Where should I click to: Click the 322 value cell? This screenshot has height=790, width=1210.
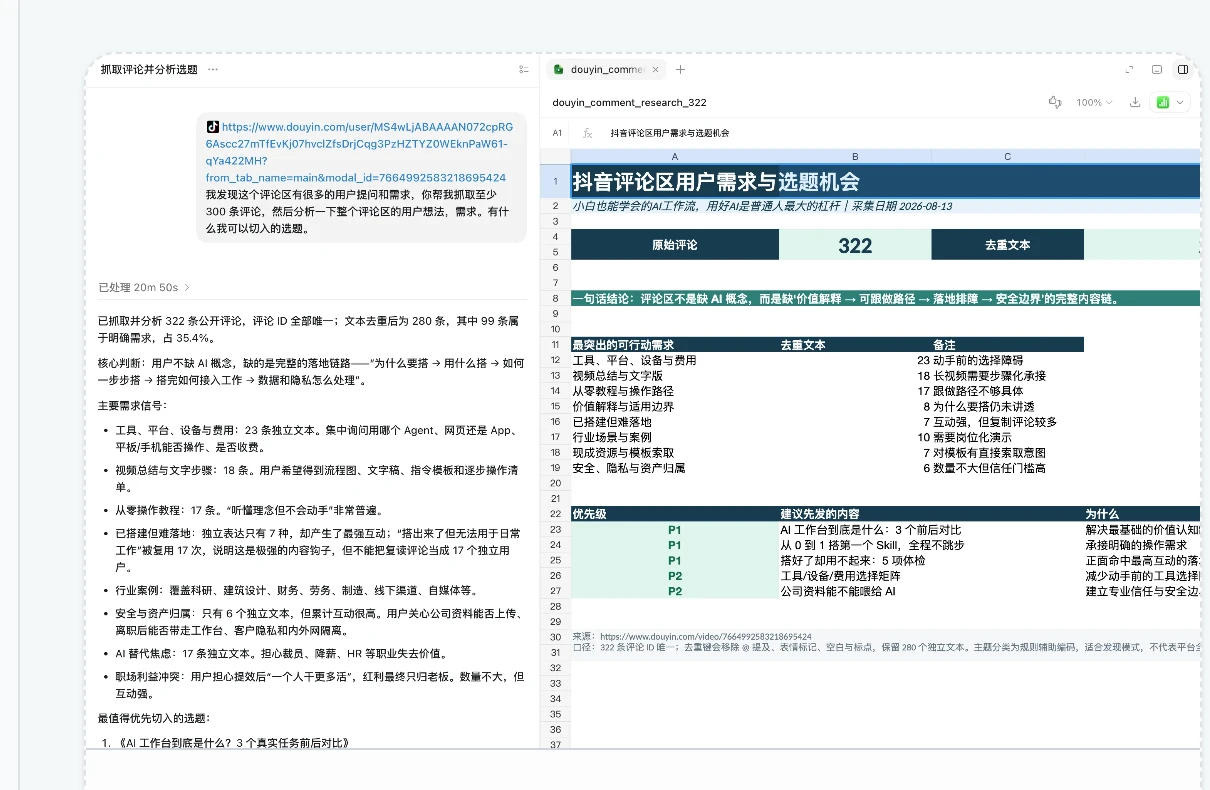point(855,244)
